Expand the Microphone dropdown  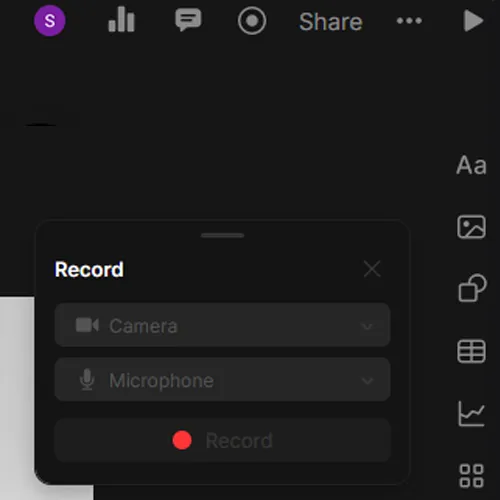pos(222,379)
